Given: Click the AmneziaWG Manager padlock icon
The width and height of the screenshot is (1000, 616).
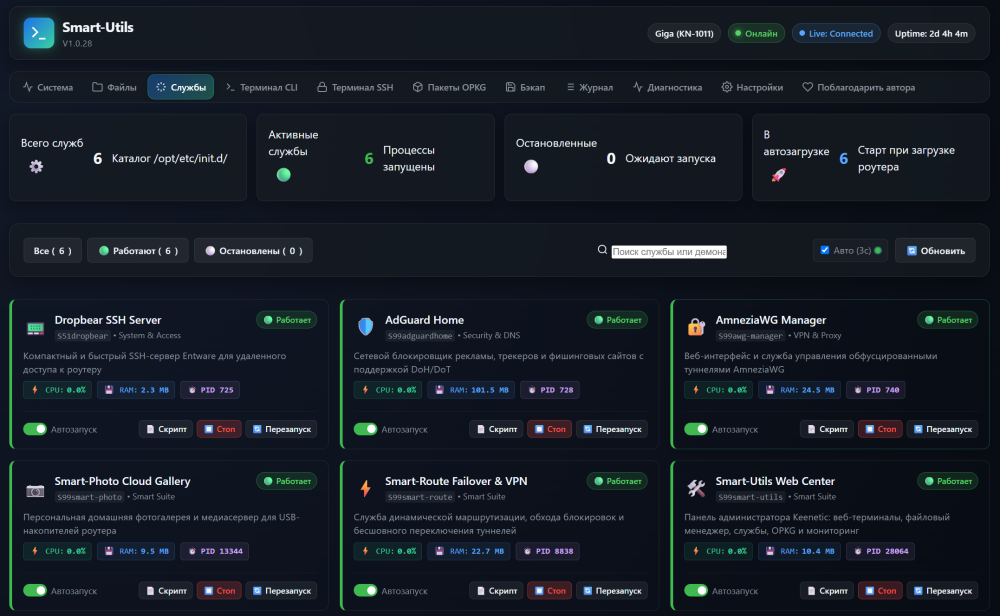Looking at the screenshot, I should [x=696, y=326].
